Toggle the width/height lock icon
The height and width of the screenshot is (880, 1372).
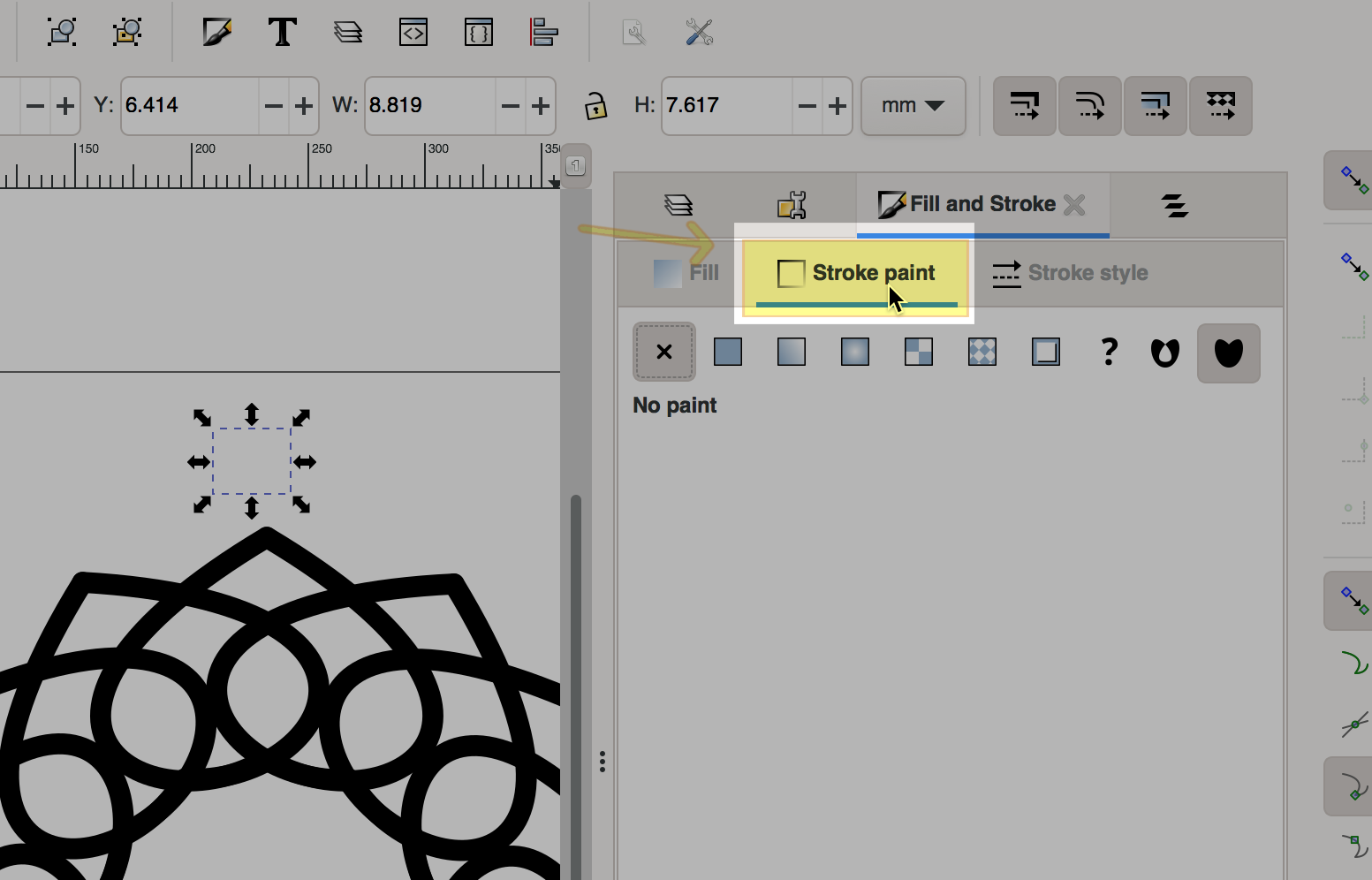point(595,106)
